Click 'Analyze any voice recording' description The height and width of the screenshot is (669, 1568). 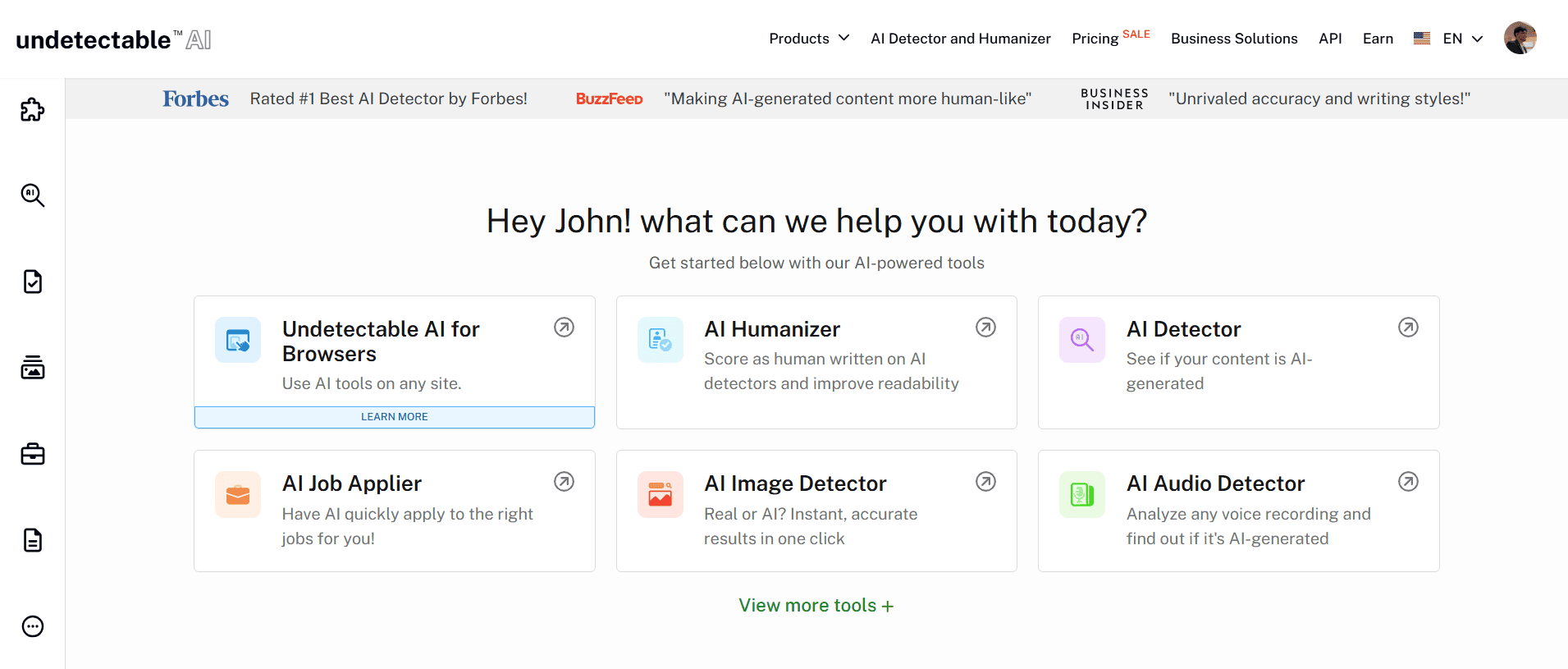[1248, 526]
